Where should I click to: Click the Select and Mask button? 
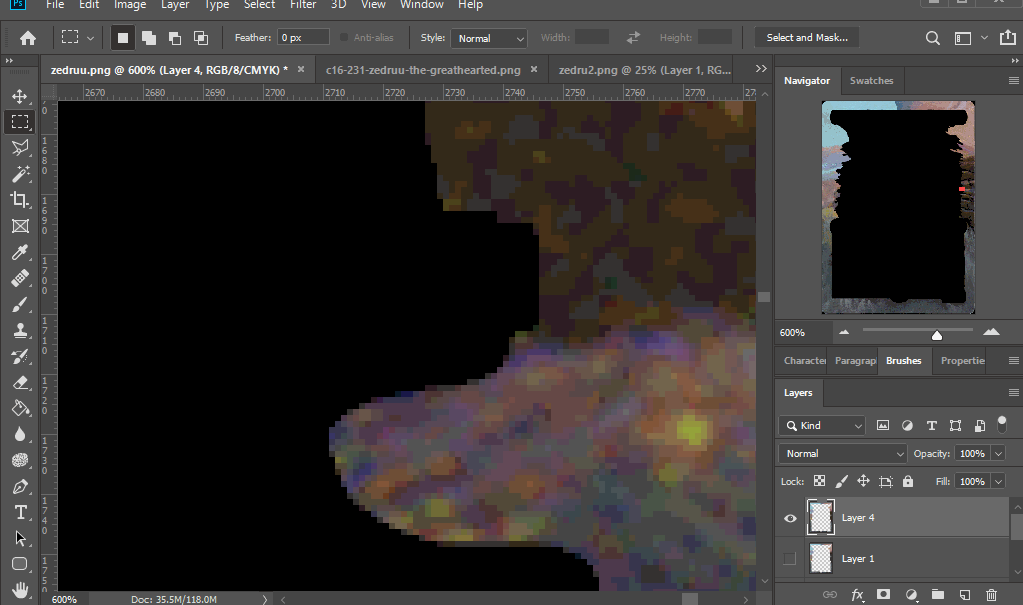[x=806, y=38]
